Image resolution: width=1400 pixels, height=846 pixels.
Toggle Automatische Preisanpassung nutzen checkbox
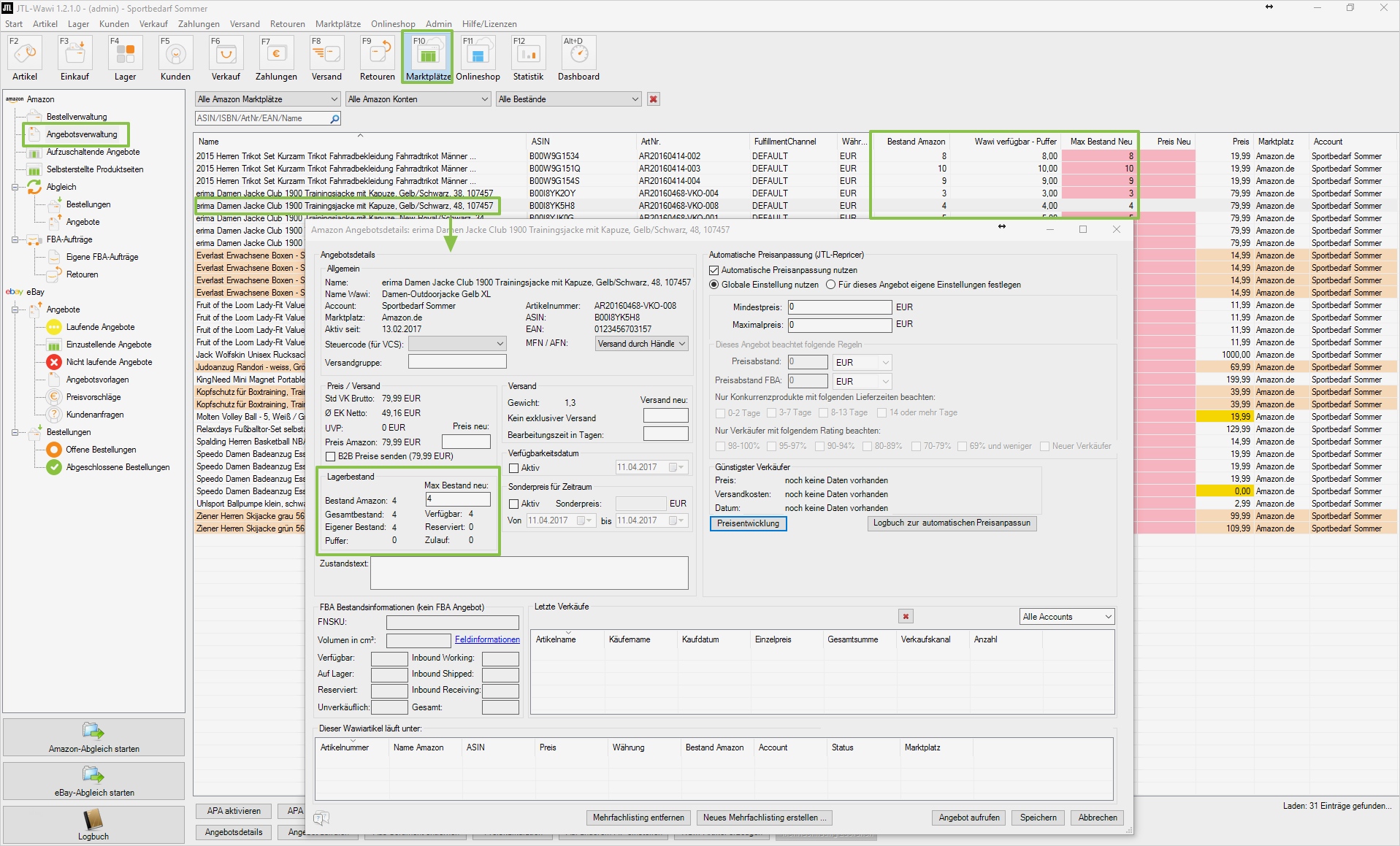(714, 270)
